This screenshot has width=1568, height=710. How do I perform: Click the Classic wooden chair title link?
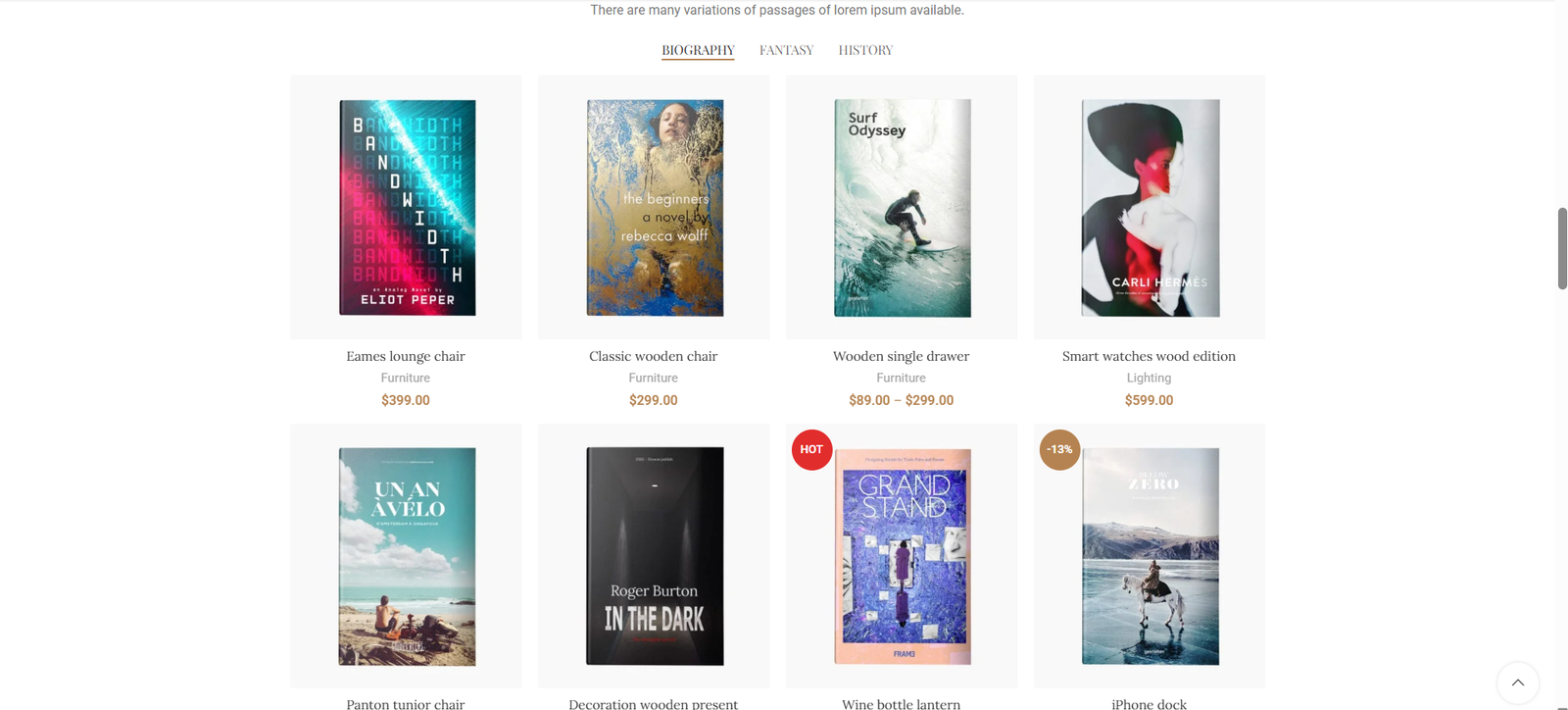pos(654,356)
